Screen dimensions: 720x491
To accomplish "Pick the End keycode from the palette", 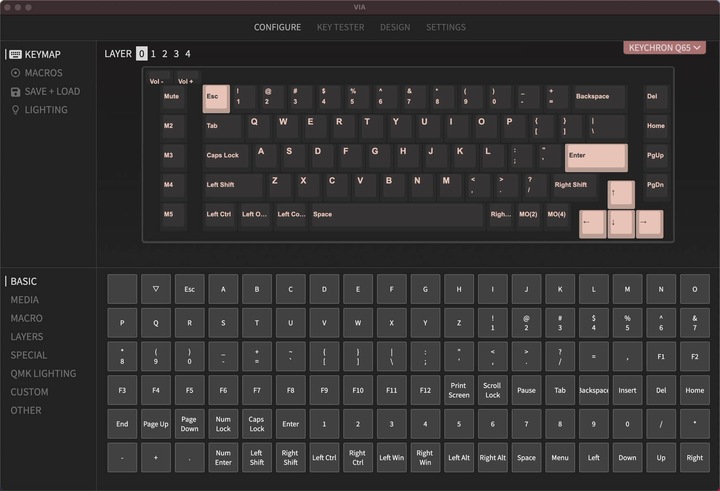I will point(122,423).
